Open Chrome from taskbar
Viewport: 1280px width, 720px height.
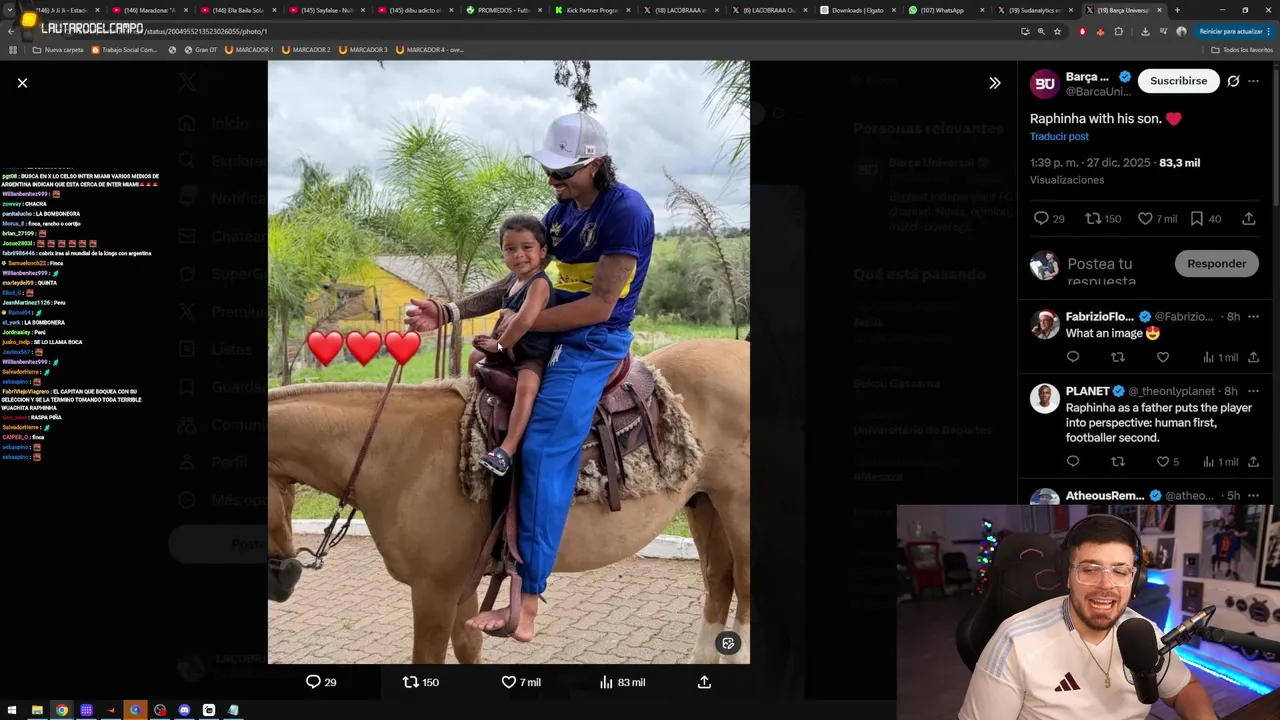click(x=62, y=710)
